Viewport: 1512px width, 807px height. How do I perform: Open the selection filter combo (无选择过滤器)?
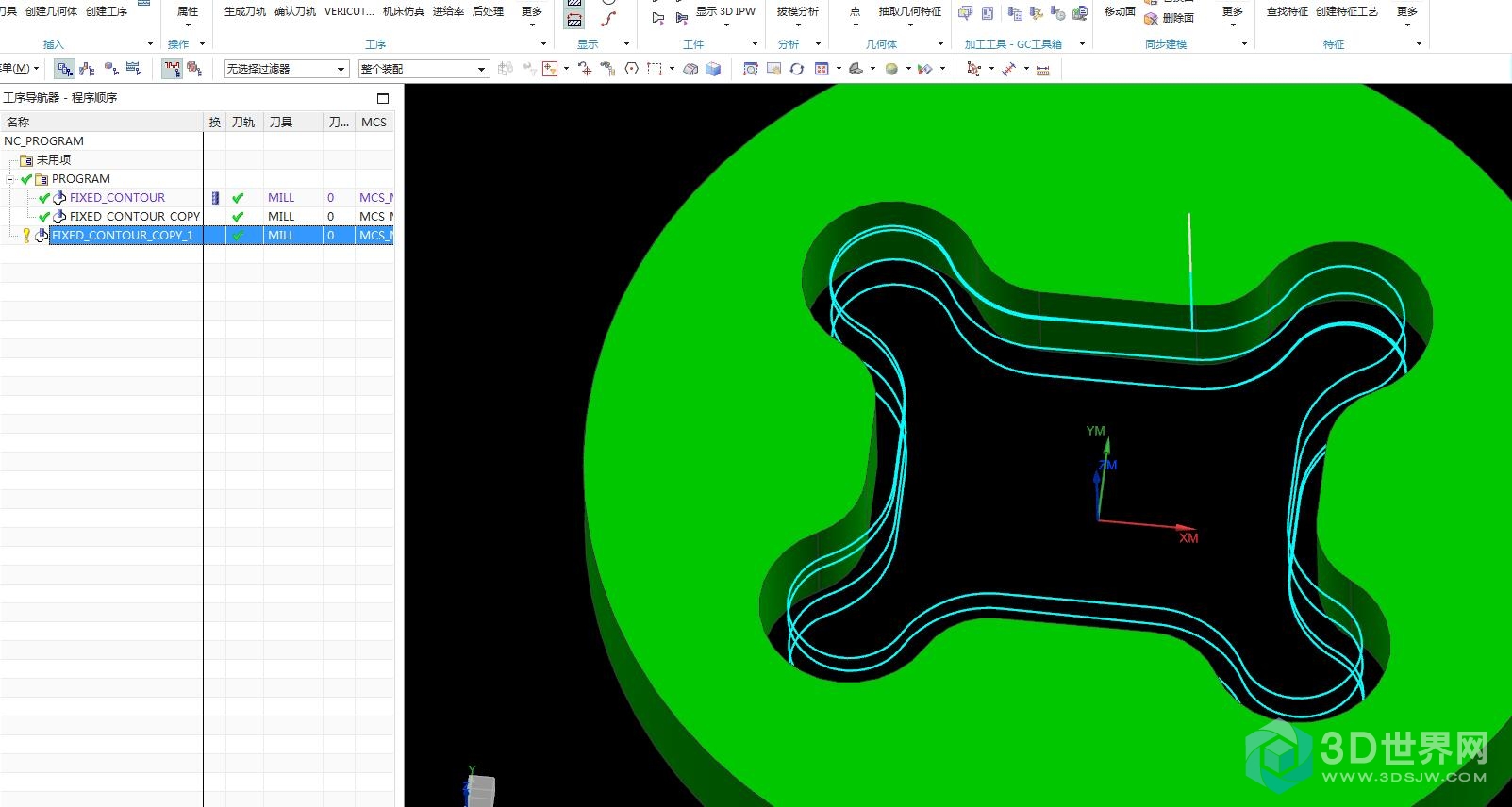(x=287, y=69)
